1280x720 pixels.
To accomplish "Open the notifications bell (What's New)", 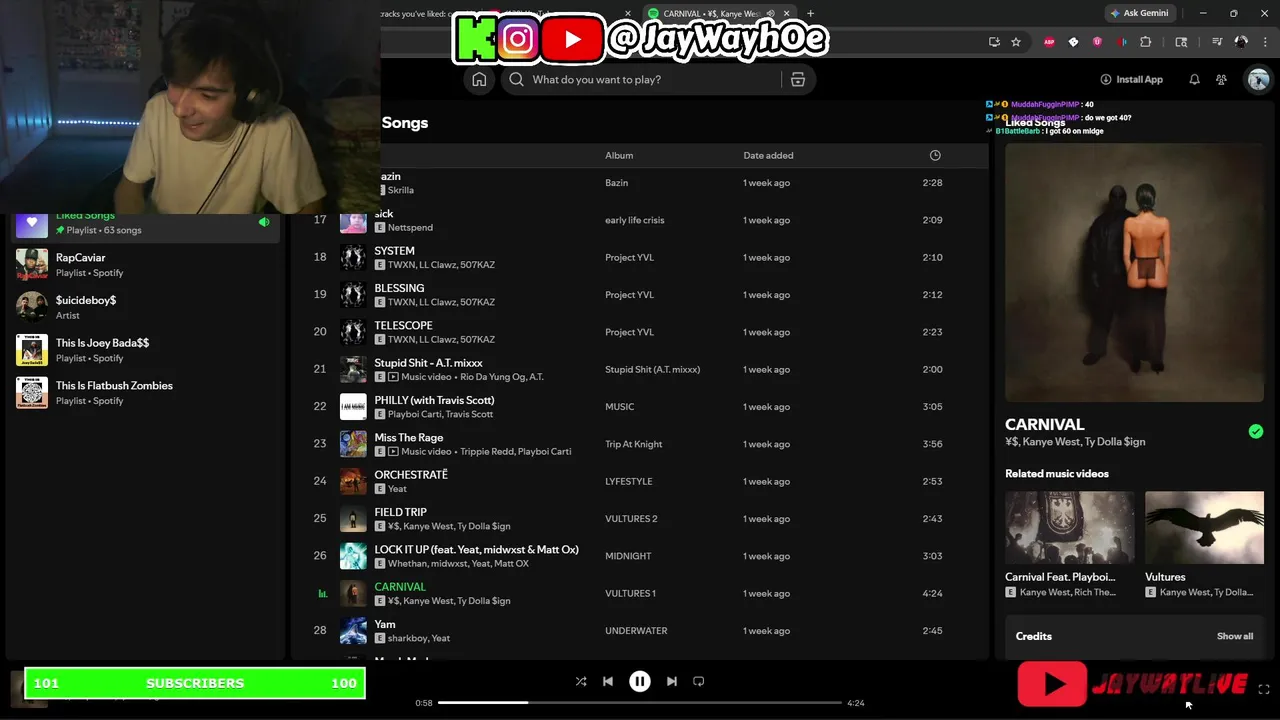I will click(1194, 80).
